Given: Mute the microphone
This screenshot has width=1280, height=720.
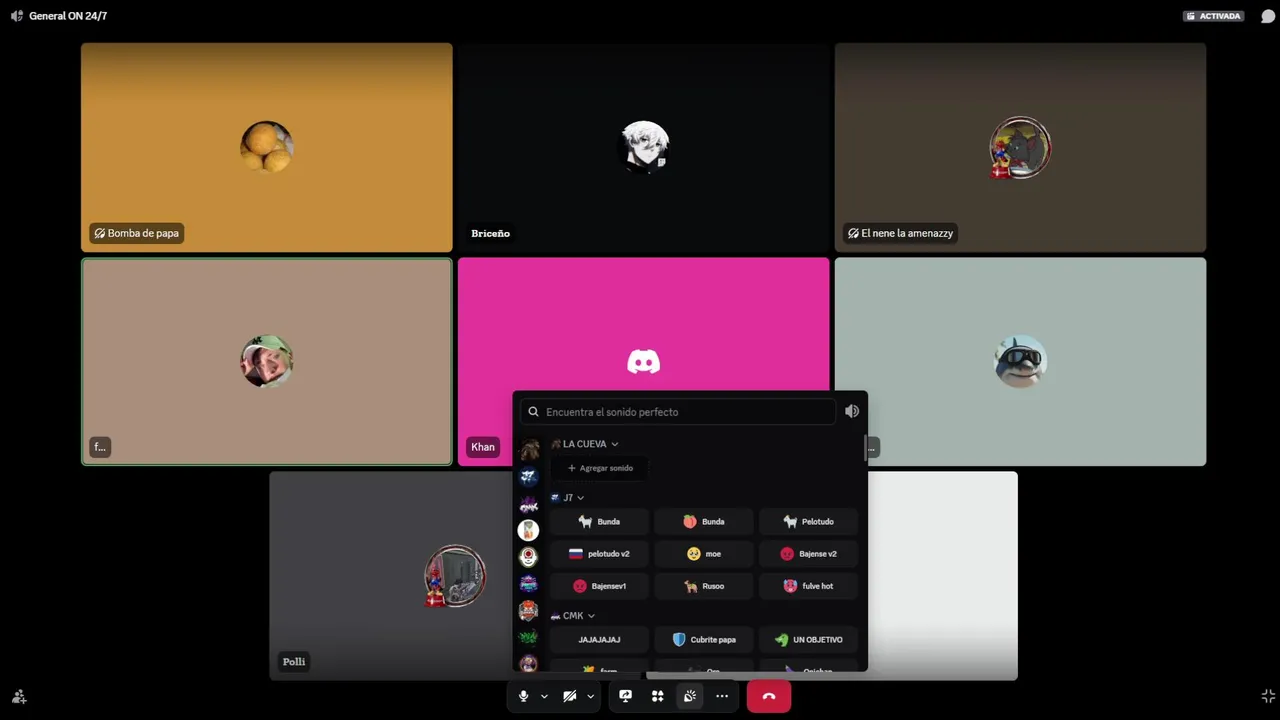Looking at the screenshot, I should (x=523, y=696).
